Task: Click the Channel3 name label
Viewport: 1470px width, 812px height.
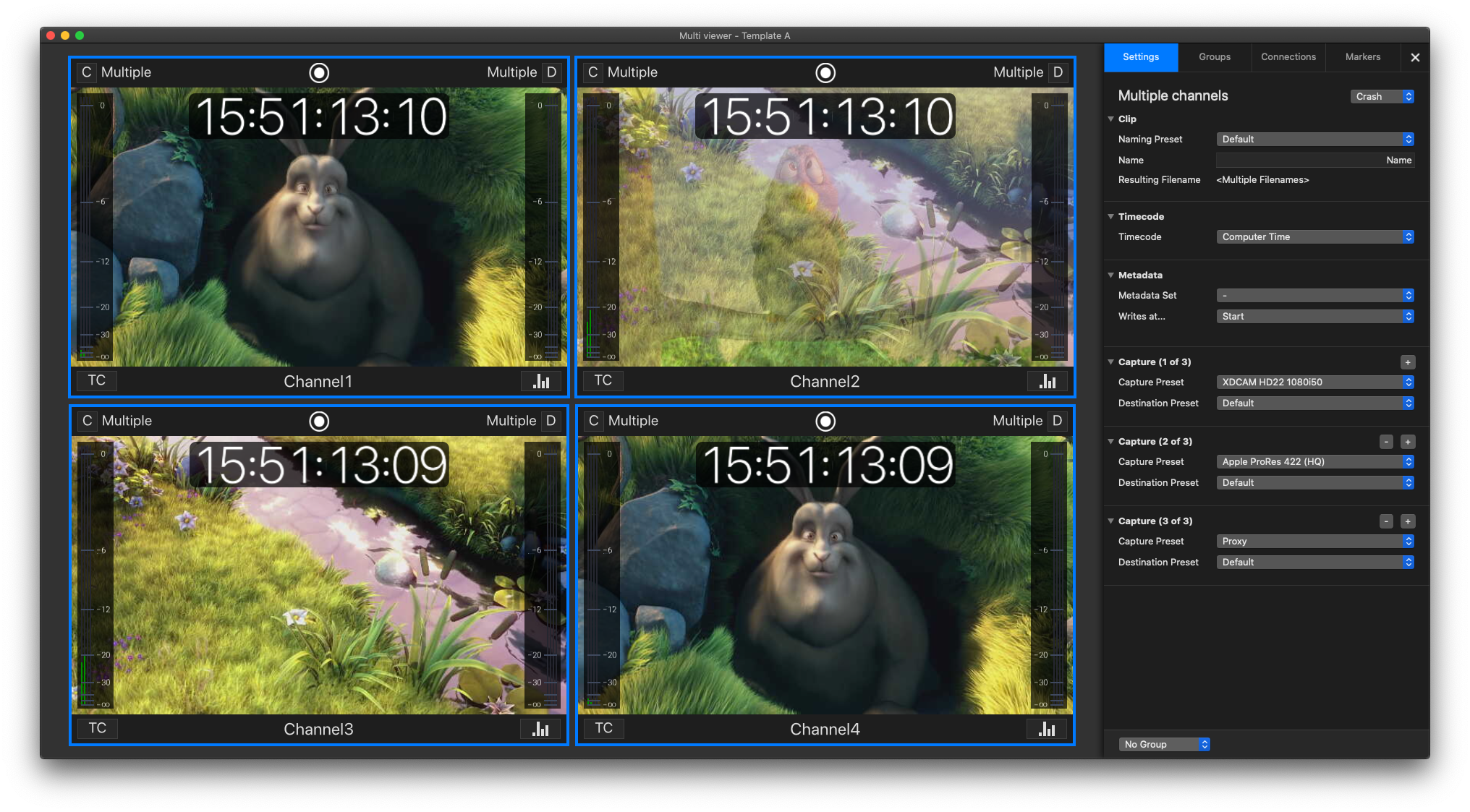Action: click(x=318, y=729)
